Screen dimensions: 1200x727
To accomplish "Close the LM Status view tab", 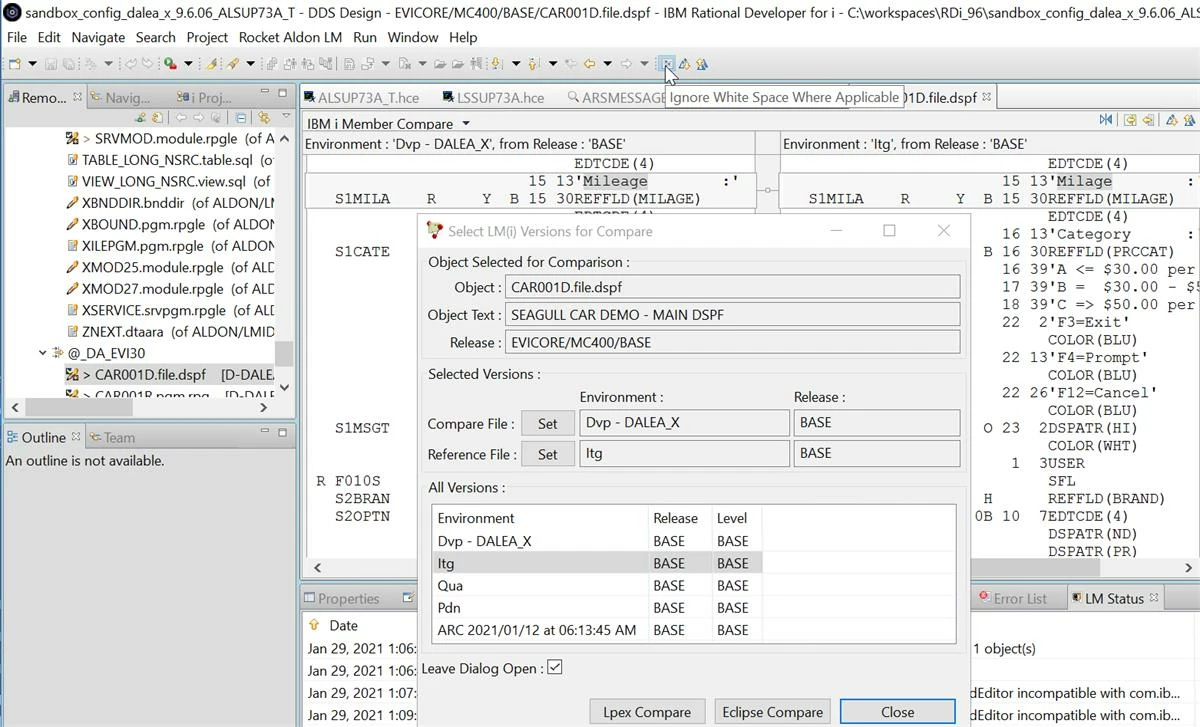I will [1153, 598].
